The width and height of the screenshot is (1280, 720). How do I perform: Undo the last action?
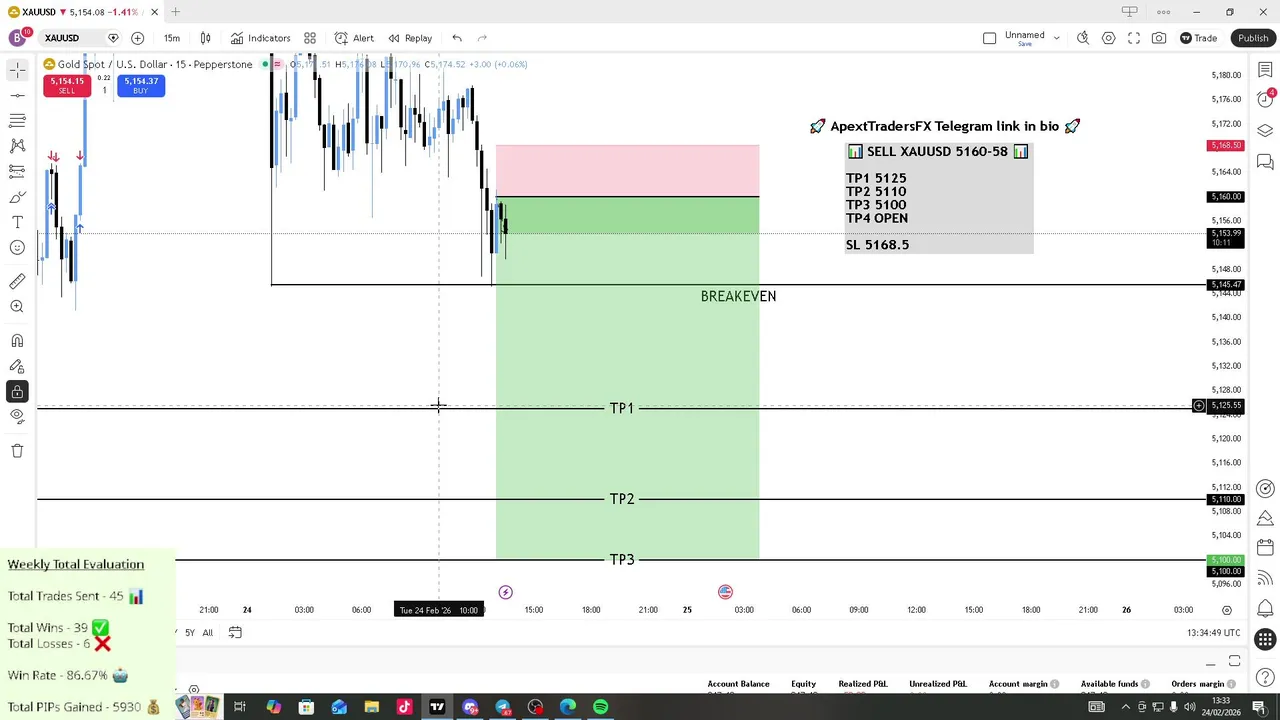(x=457, y=38)
